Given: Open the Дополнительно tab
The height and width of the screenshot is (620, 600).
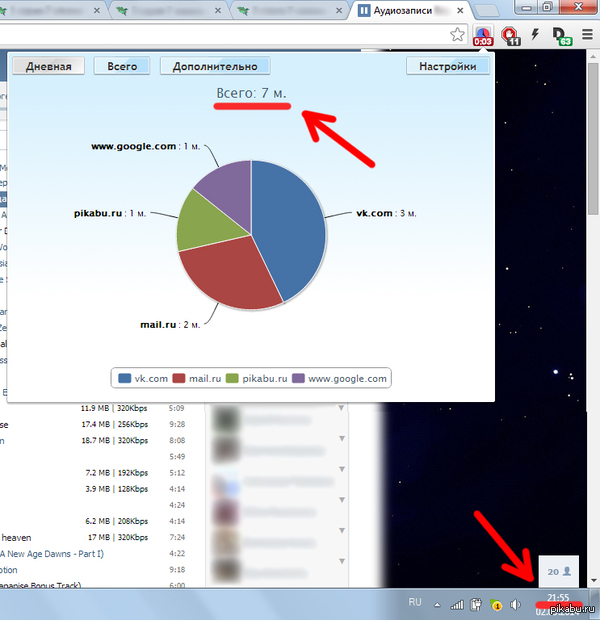Looking at the screenshot, I should 215,66.
